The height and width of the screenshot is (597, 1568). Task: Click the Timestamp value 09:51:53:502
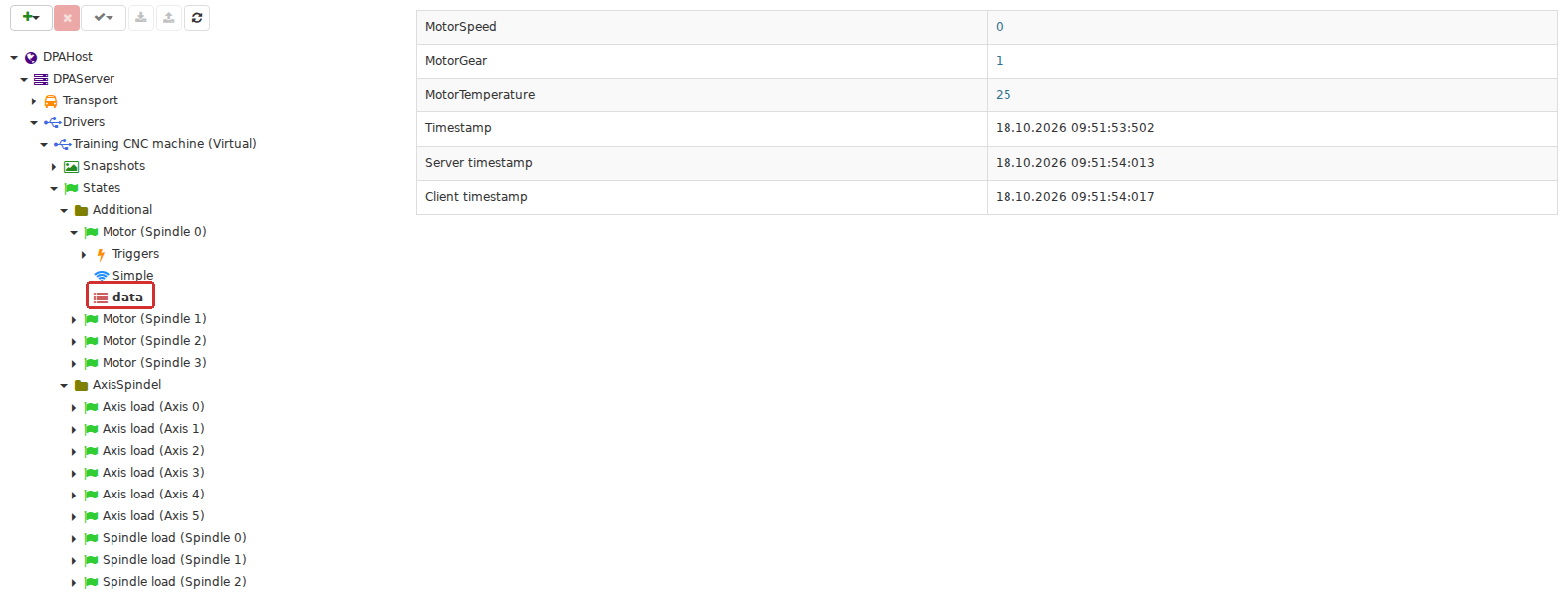click(1074, 128)
